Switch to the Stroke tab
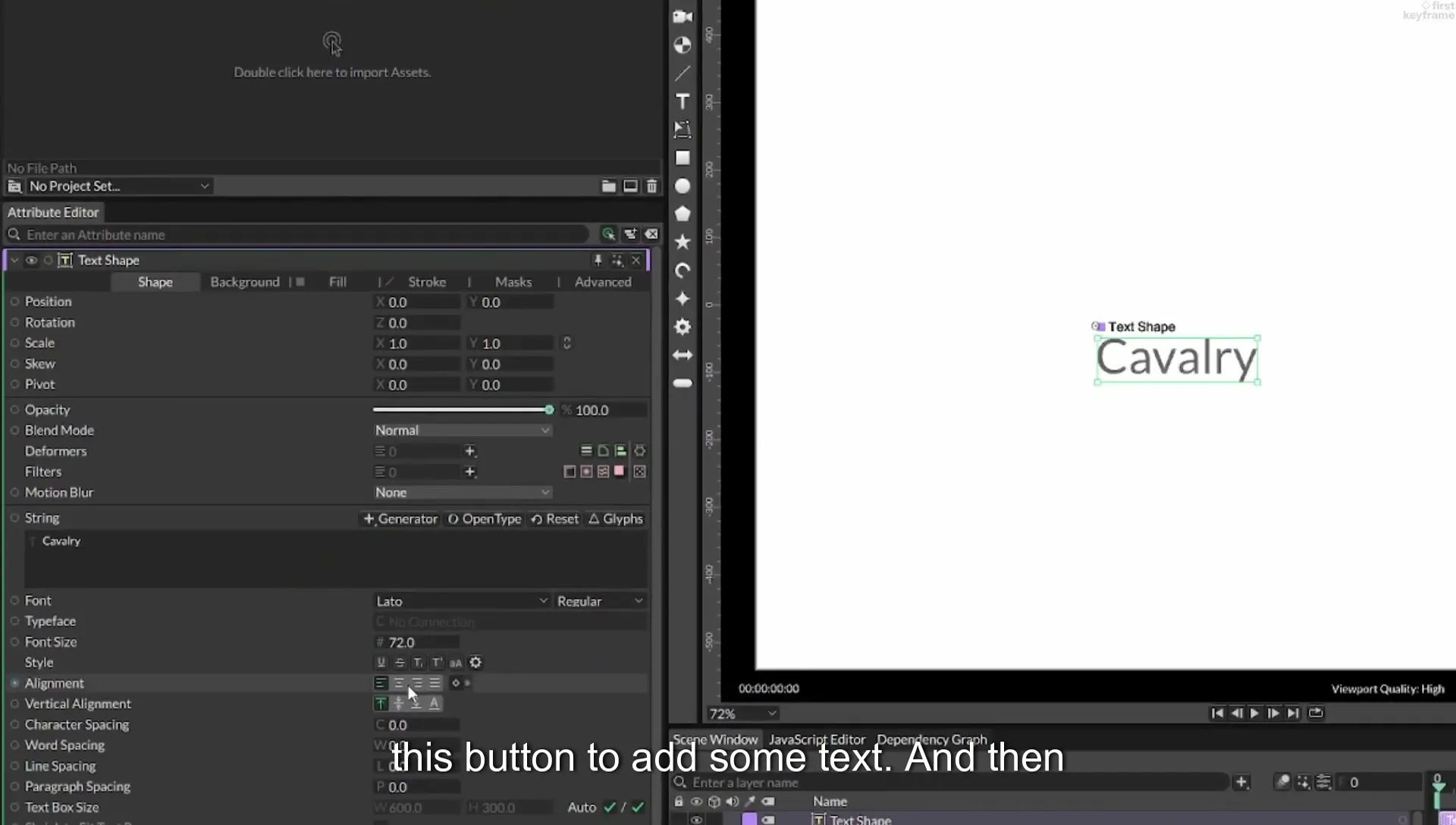 pyautogui.click(x=427, y=281)
